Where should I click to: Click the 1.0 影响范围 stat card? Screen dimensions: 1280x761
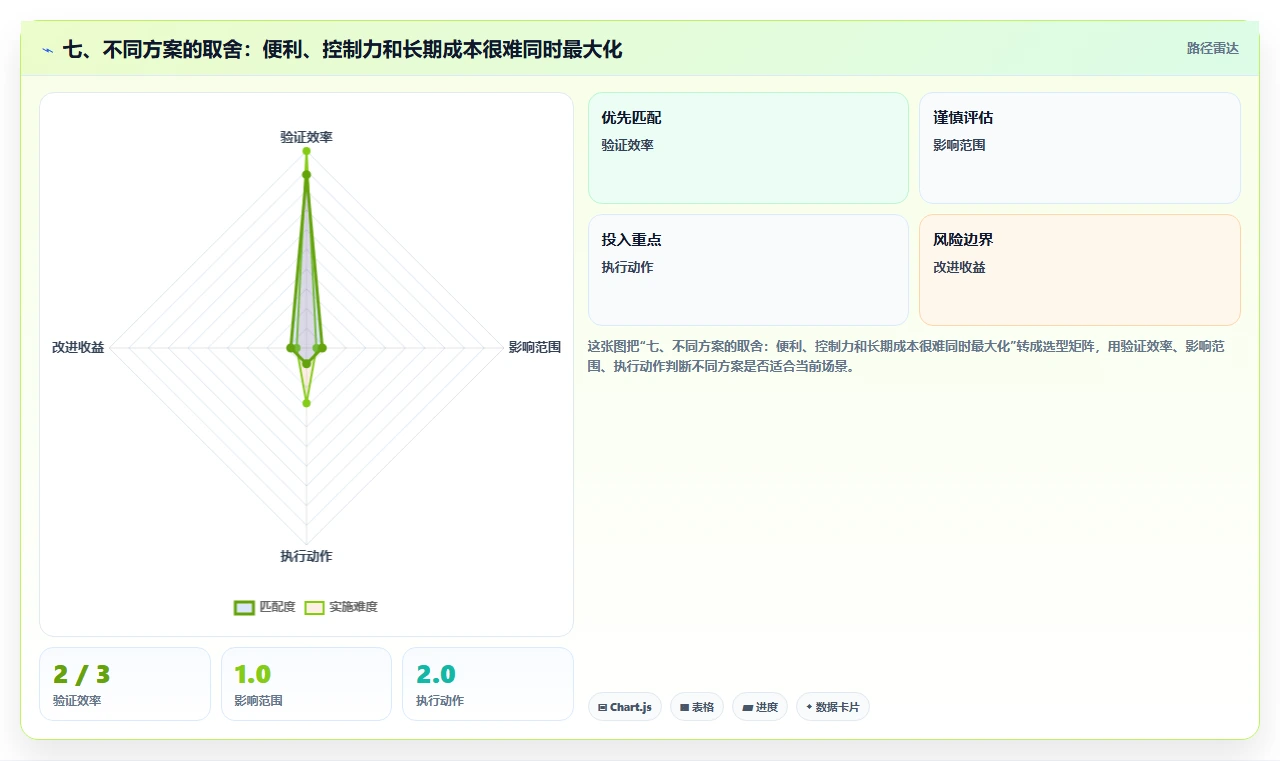306,684
